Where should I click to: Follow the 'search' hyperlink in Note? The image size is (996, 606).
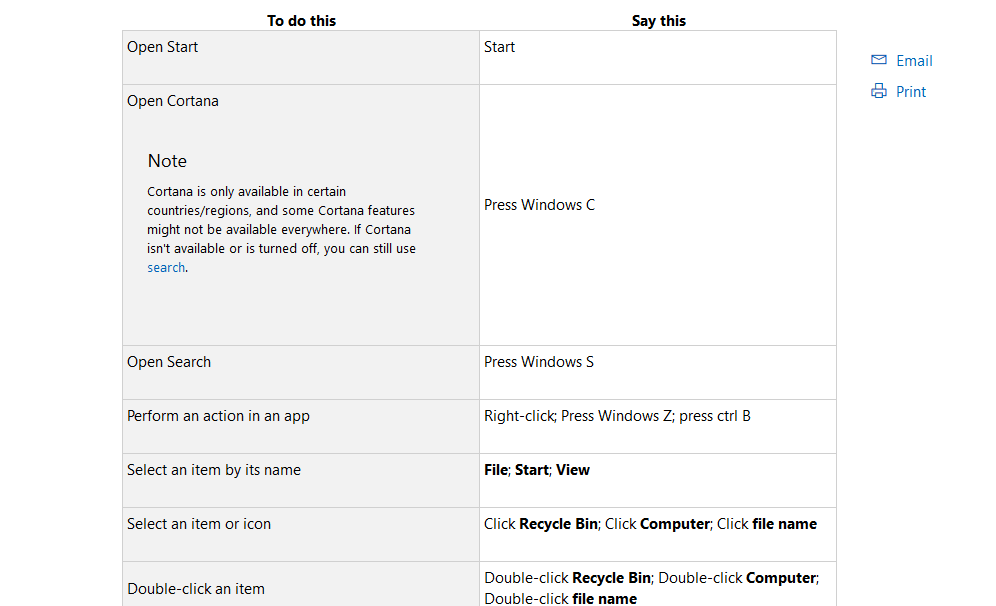pyautogui.click(x=166, y=267)
